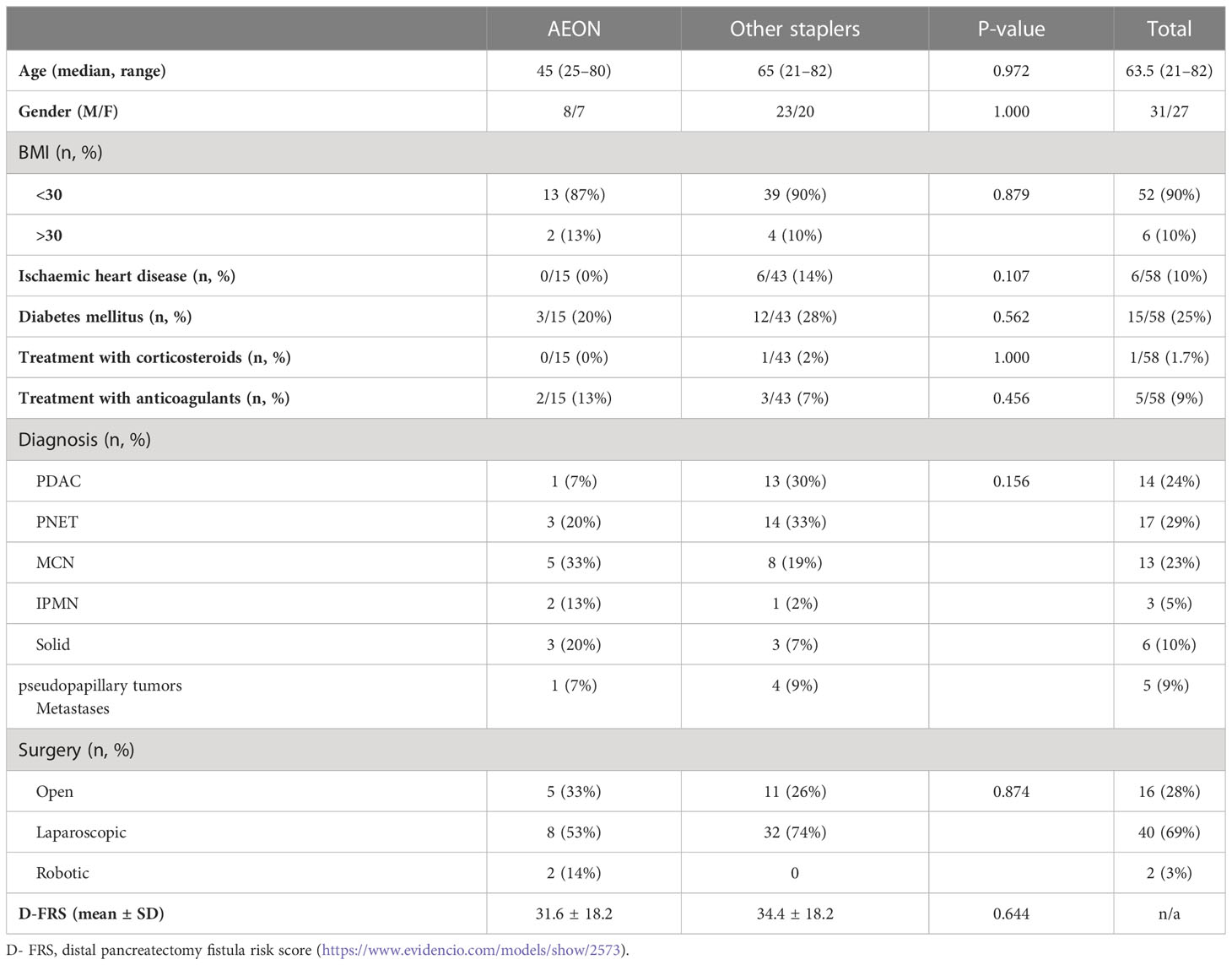Viewport: 1232px width, 965px height.
Task: Click the AEON age value 45 (25–80)
Action: (574, 71)
